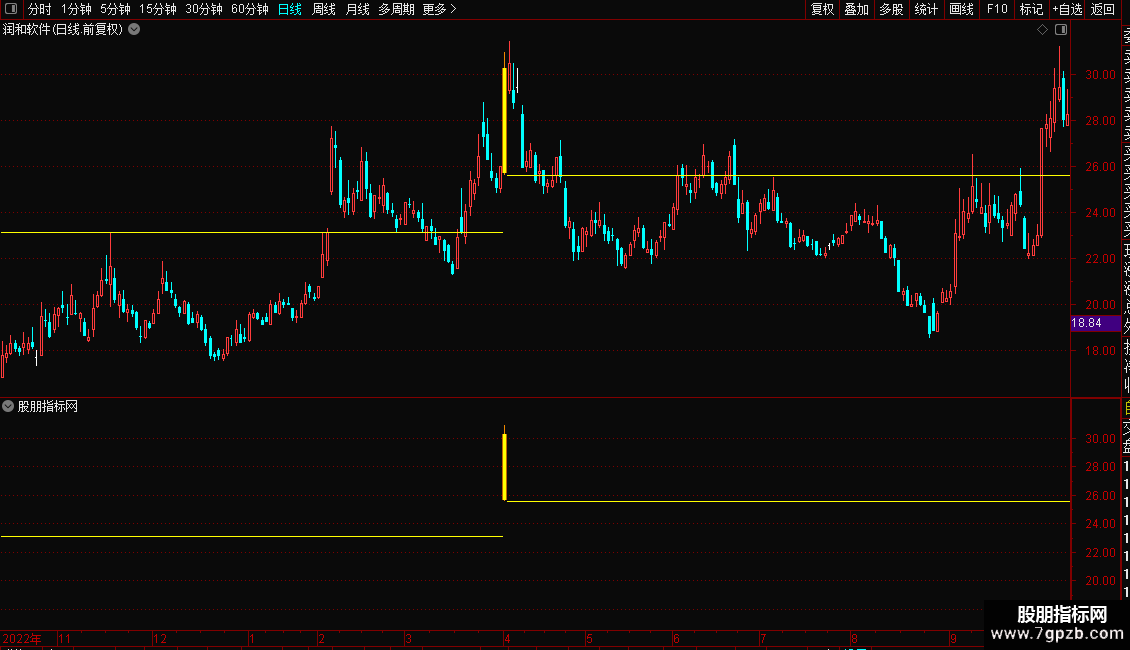Click the 润和软件(日线.前复权) chart title
Viewport: 1130px width, 650px height.
pos(63,30)
